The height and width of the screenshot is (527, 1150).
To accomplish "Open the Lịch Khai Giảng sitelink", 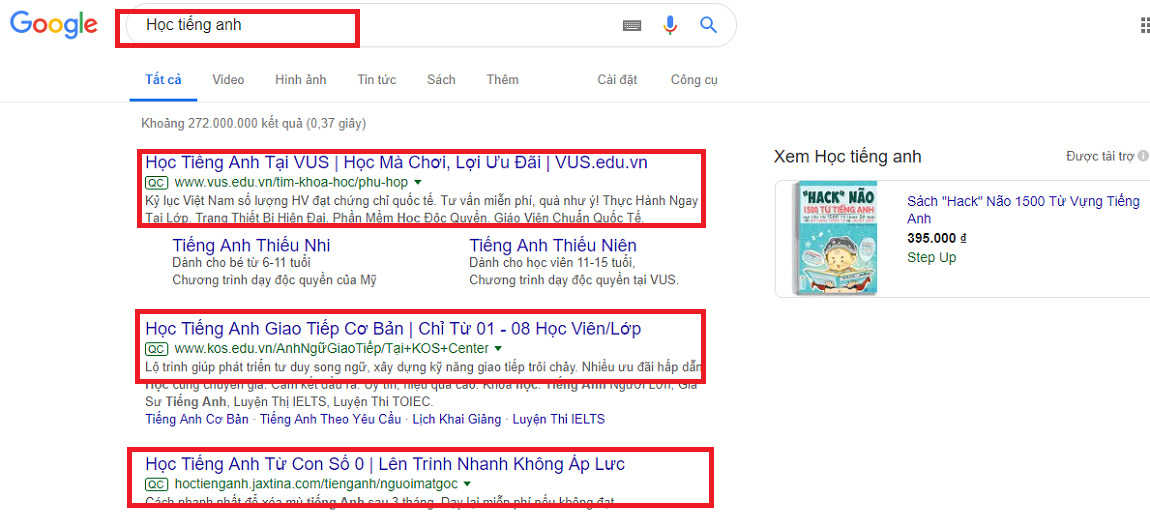I will 457,419.
